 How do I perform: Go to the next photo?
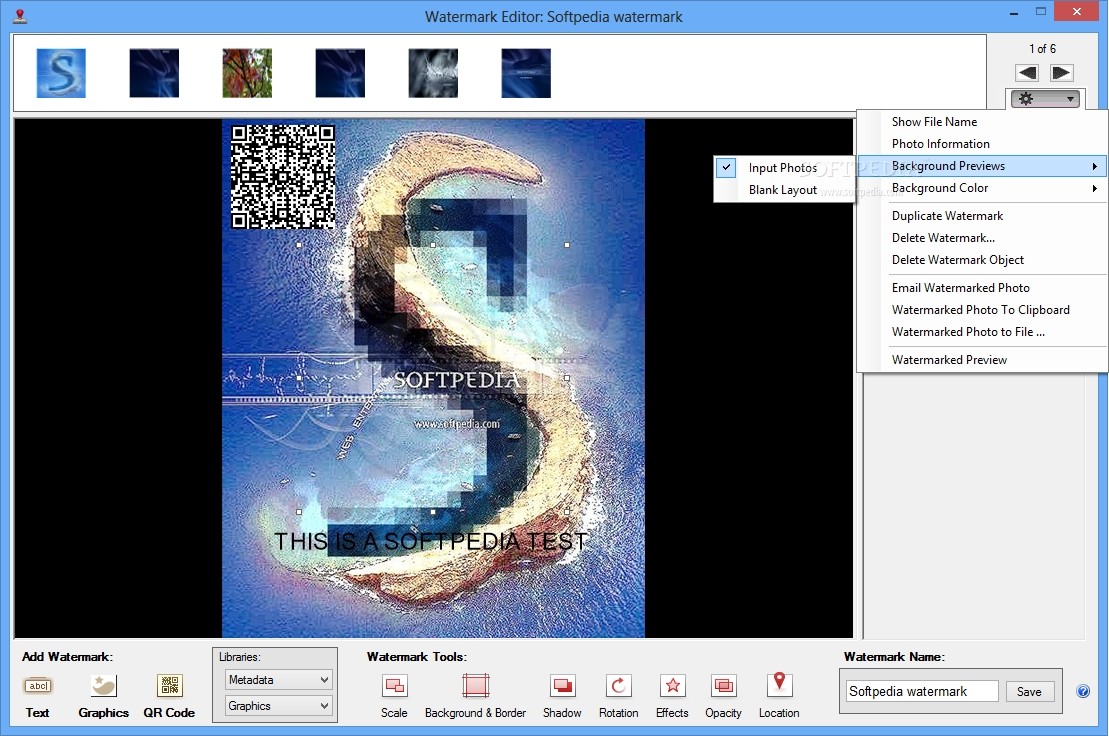click(1061, 73)
